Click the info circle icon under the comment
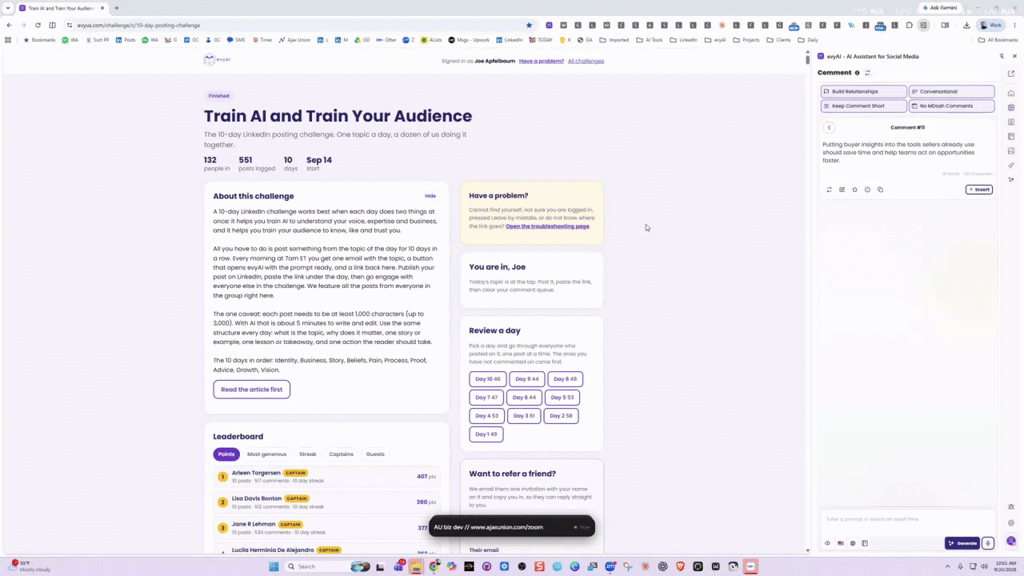Image resolution: width=1024 pixels, height=576 pixels. point(867,189)
